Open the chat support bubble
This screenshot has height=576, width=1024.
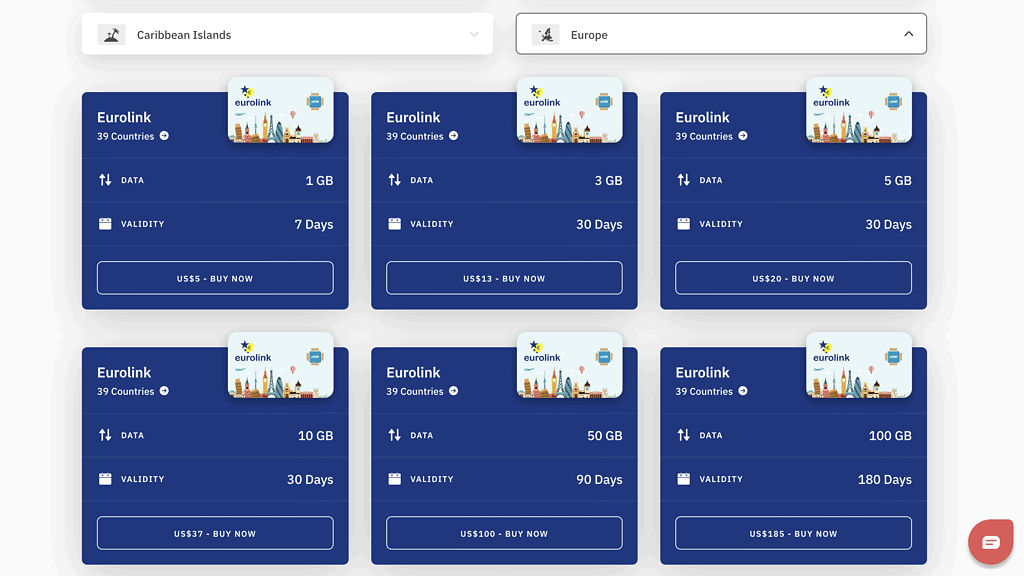coord(990,542)
